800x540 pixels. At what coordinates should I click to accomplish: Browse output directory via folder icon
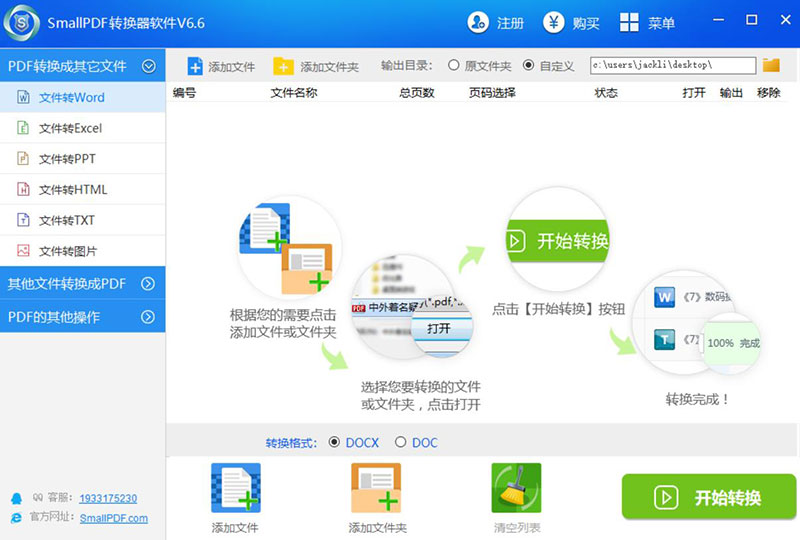(x=771, y=65)
